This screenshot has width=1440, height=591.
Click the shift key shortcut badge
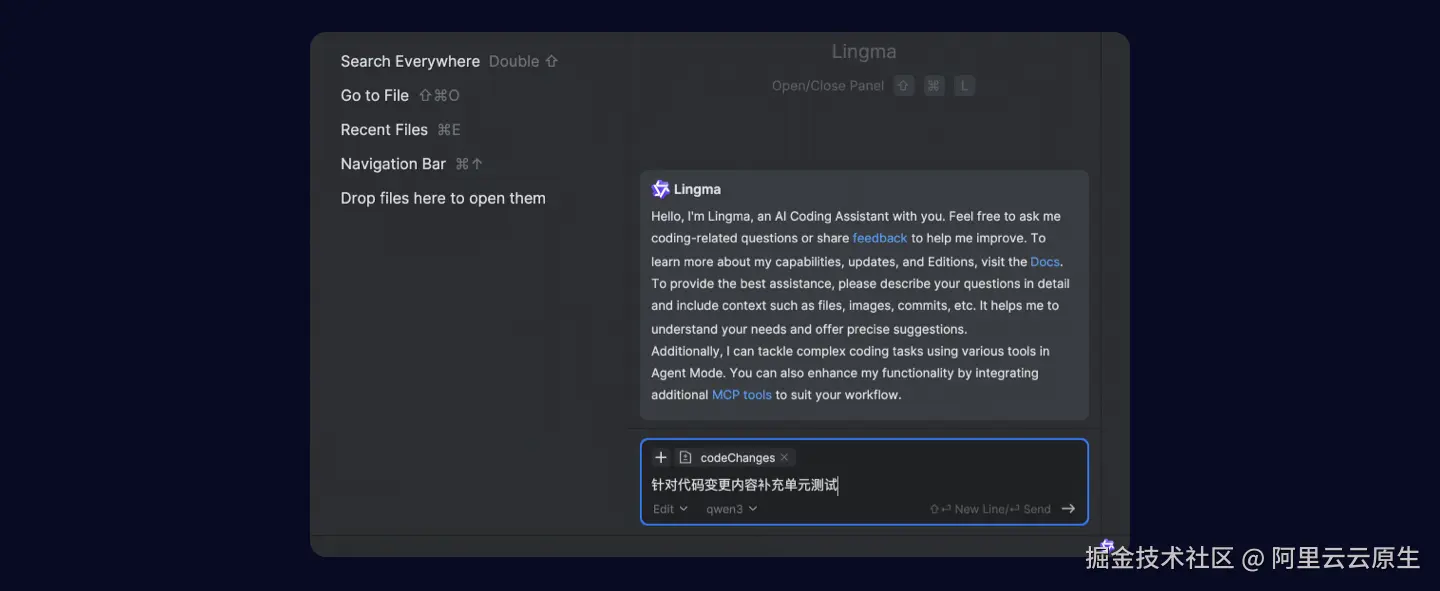tap(904, 86)
